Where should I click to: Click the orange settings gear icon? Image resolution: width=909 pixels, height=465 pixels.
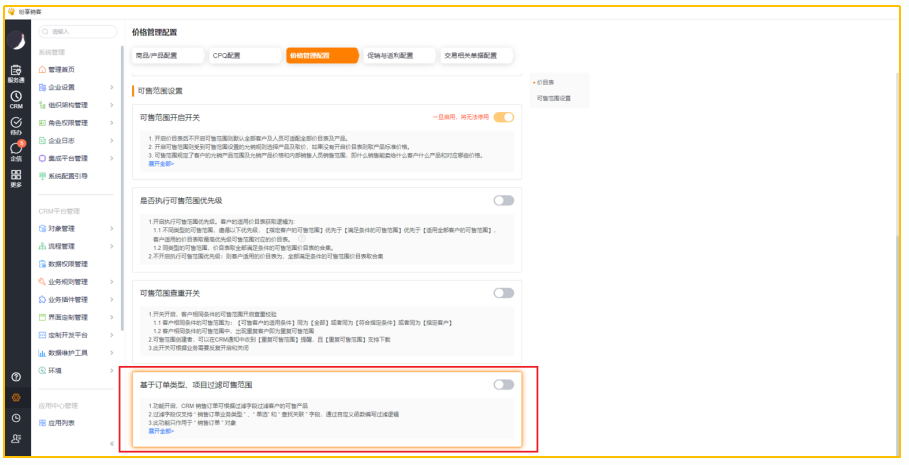coord(16,398)
